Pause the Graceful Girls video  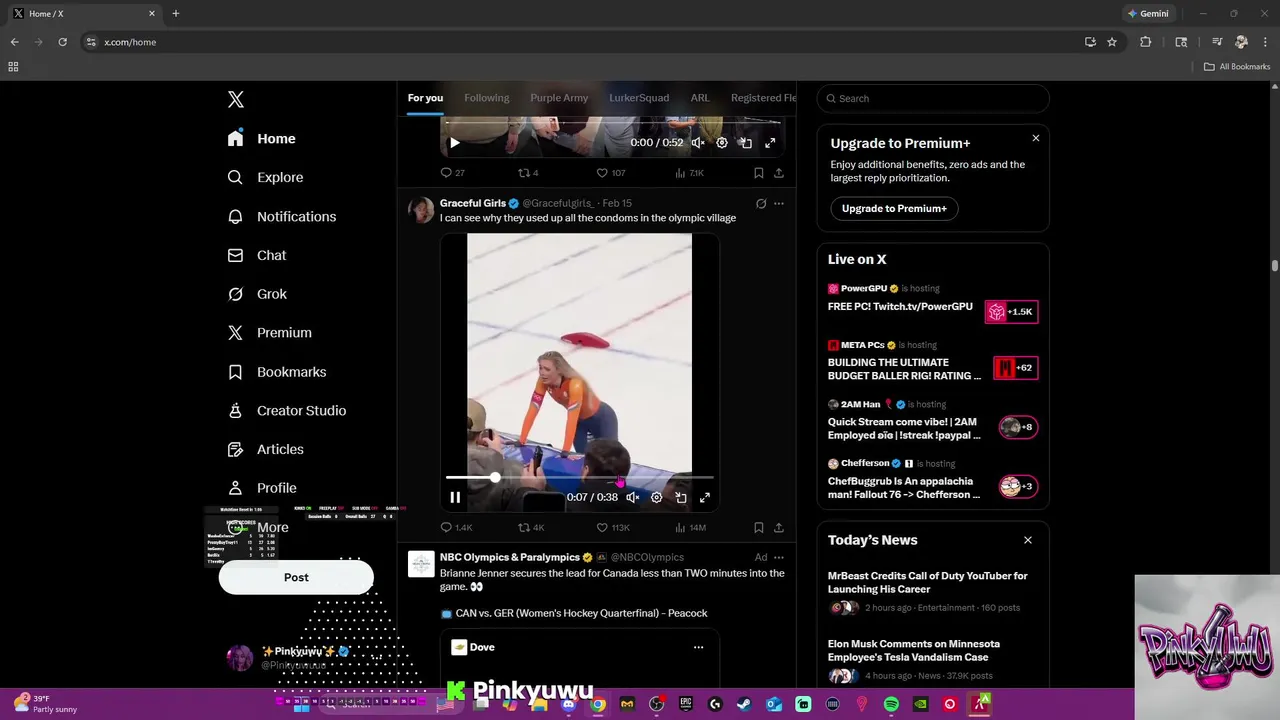[455, 497]
